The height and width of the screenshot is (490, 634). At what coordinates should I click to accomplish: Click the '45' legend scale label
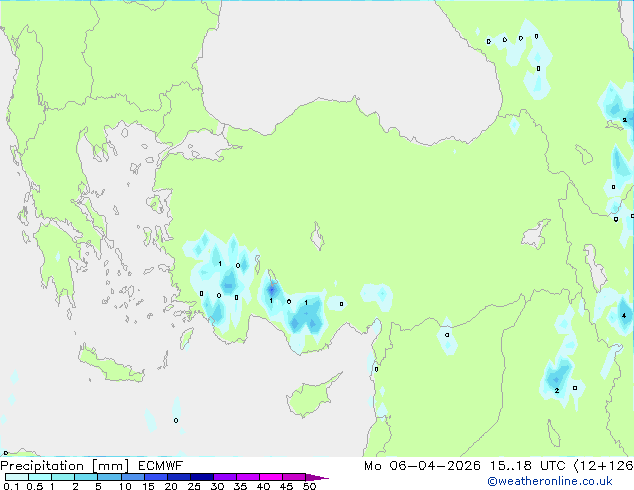[286, 486]
